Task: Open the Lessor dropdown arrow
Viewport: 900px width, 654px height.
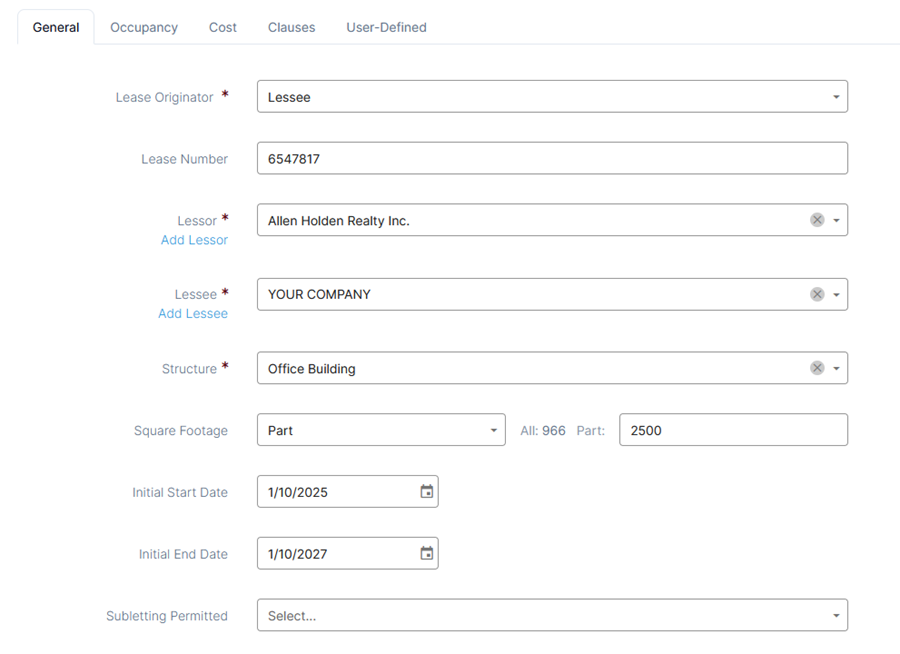Action: (836, 220)
